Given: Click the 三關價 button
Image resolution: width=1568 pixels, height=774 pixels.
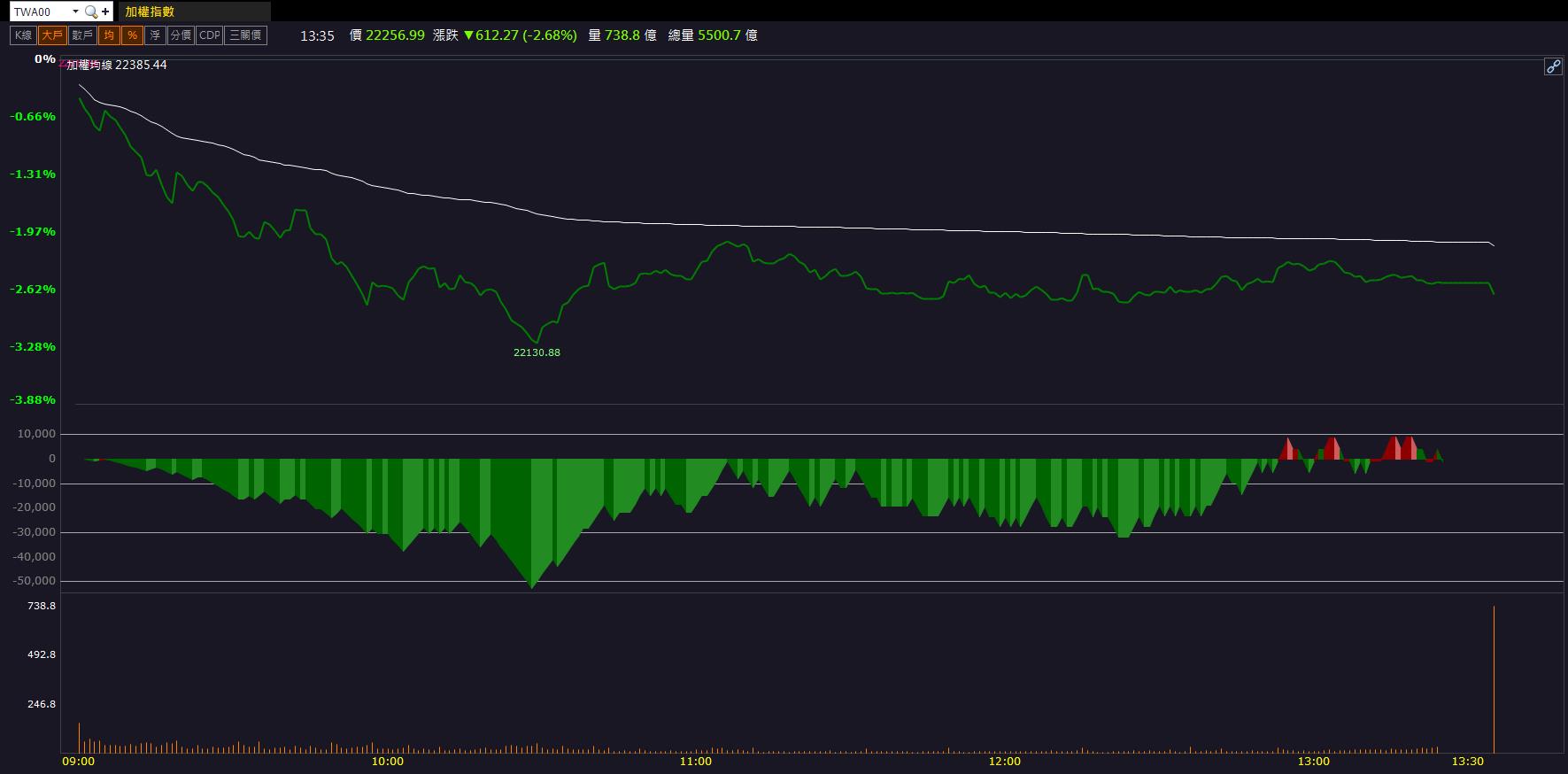Looking at the screenshot, I should pyautogui.click(x=246, y=35).
